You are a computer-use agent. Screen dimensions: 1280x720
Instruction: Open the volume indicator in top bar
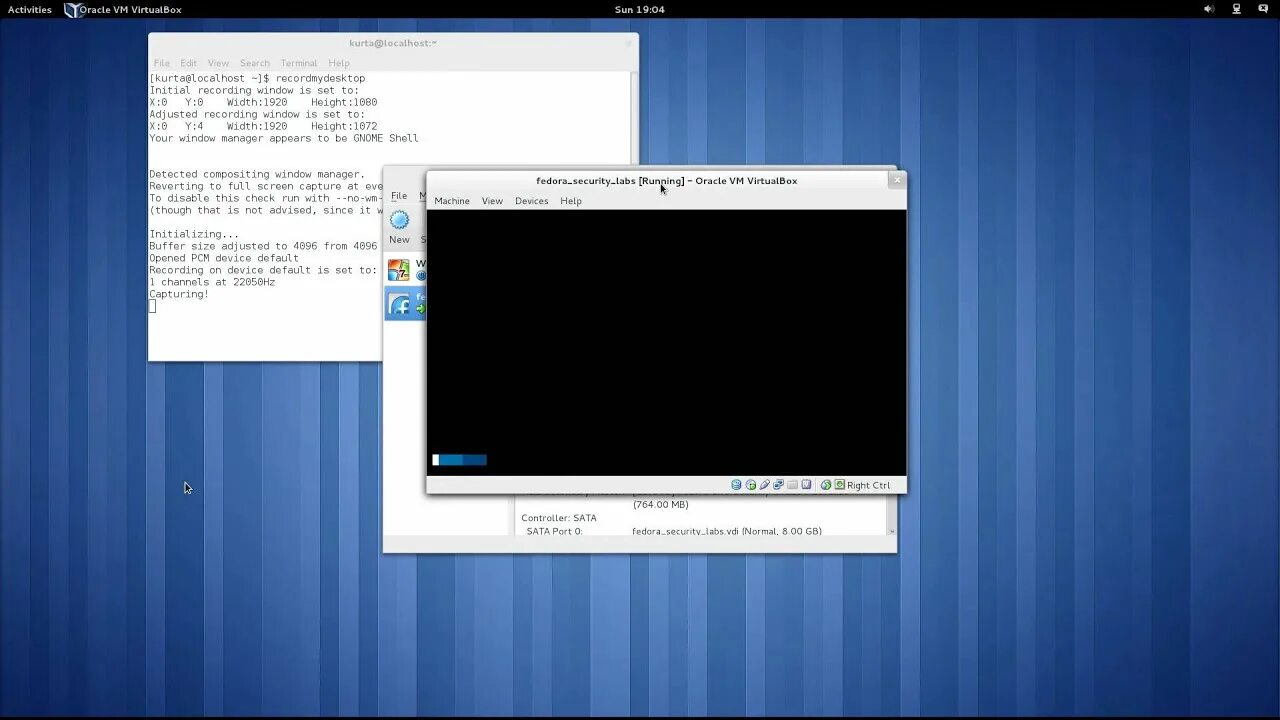click(1208, 9)
